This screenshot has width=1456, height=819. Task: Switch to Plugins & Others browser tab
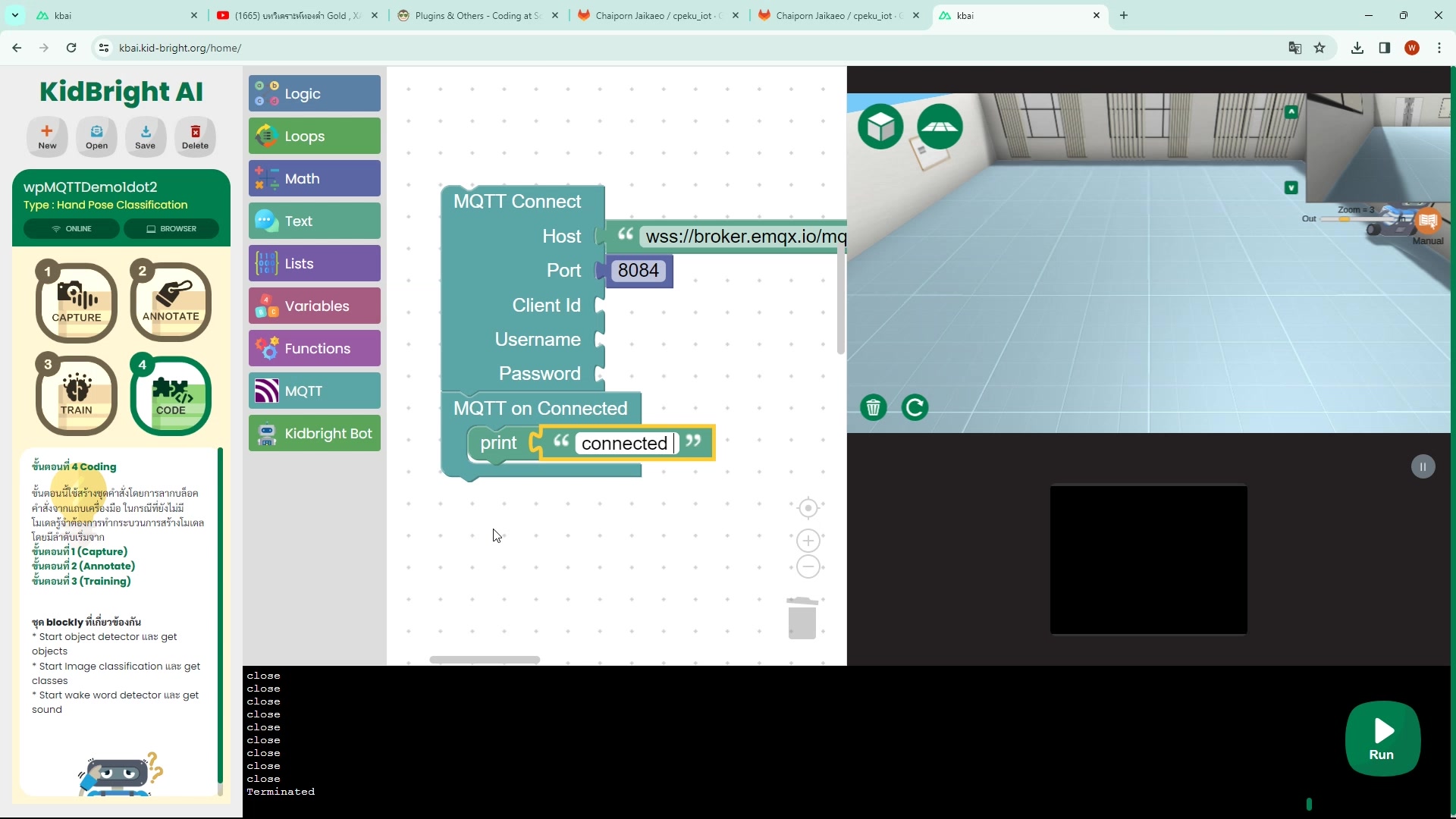point(479,15)
